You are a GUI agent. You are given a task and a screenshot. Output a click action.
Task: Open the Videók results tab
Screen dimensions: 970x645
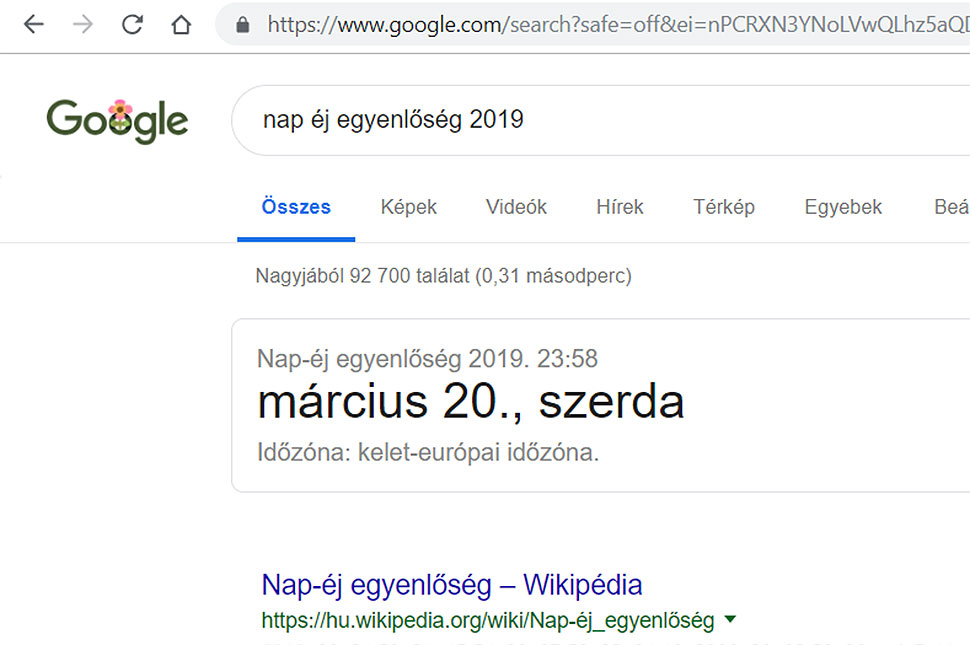pyautogui.click(x=516, y=207)
